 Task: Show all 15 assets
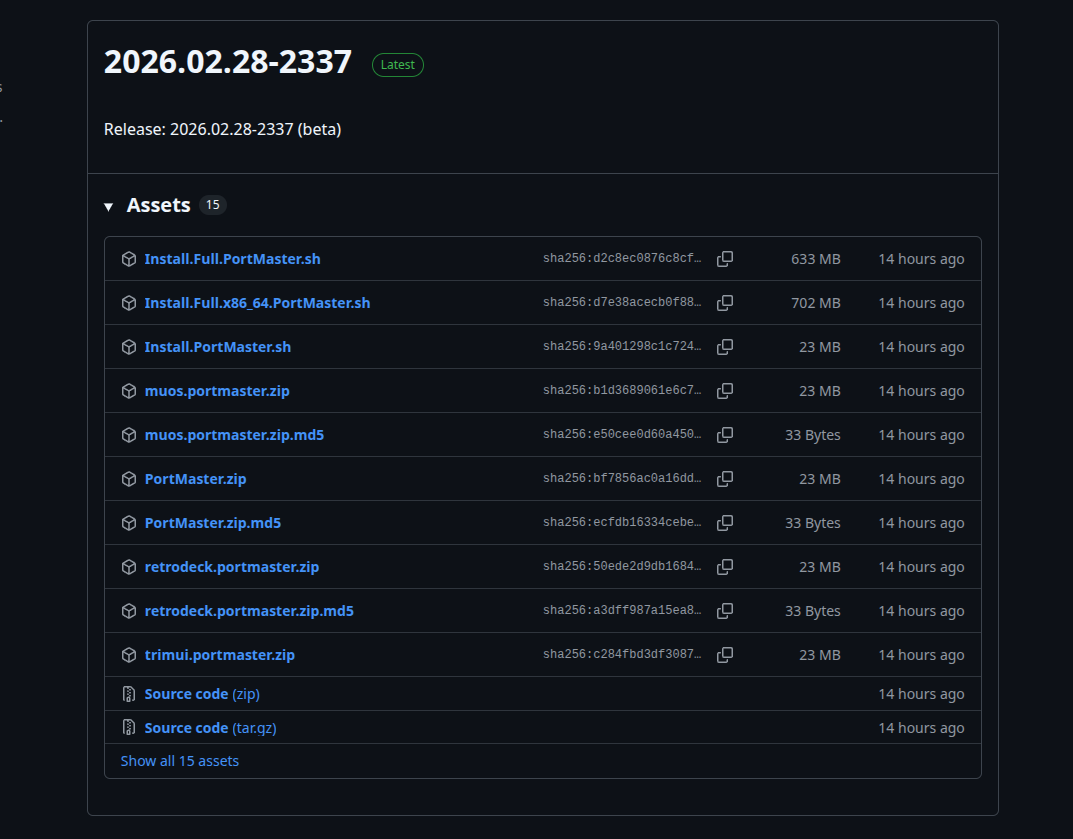point(180,761)
